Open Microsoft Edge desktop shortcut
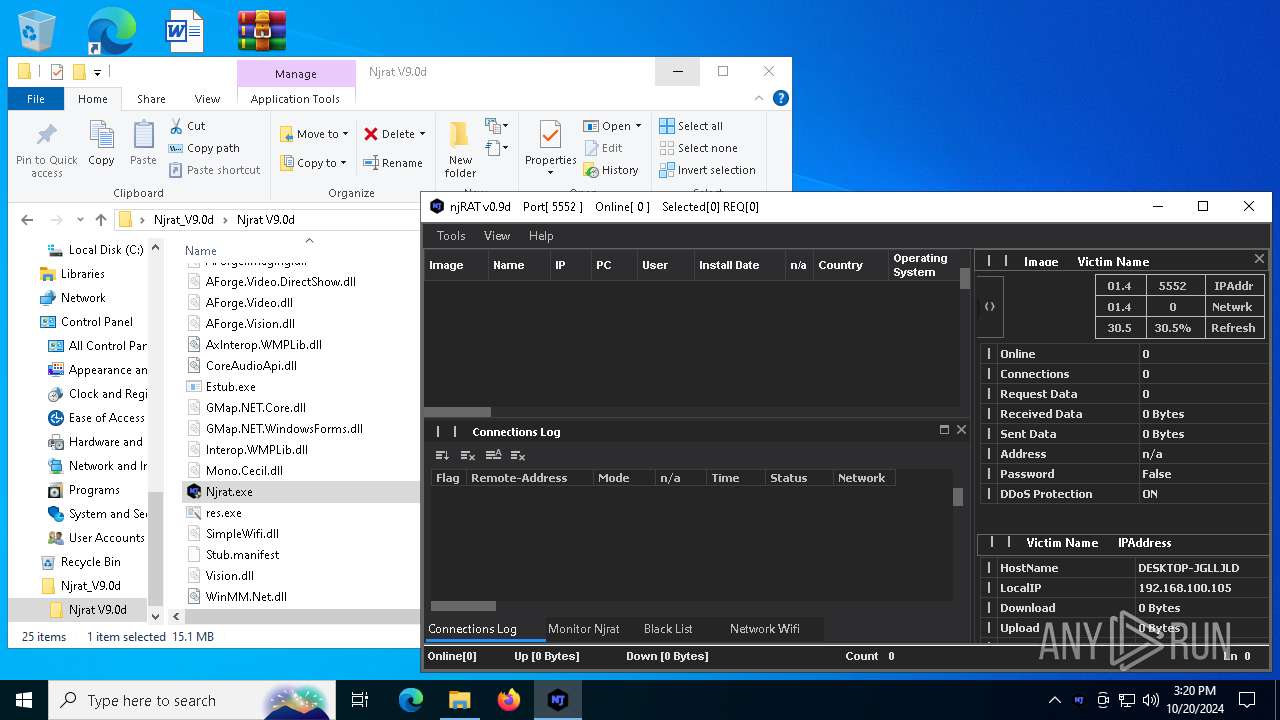 (x=111, y=31)
